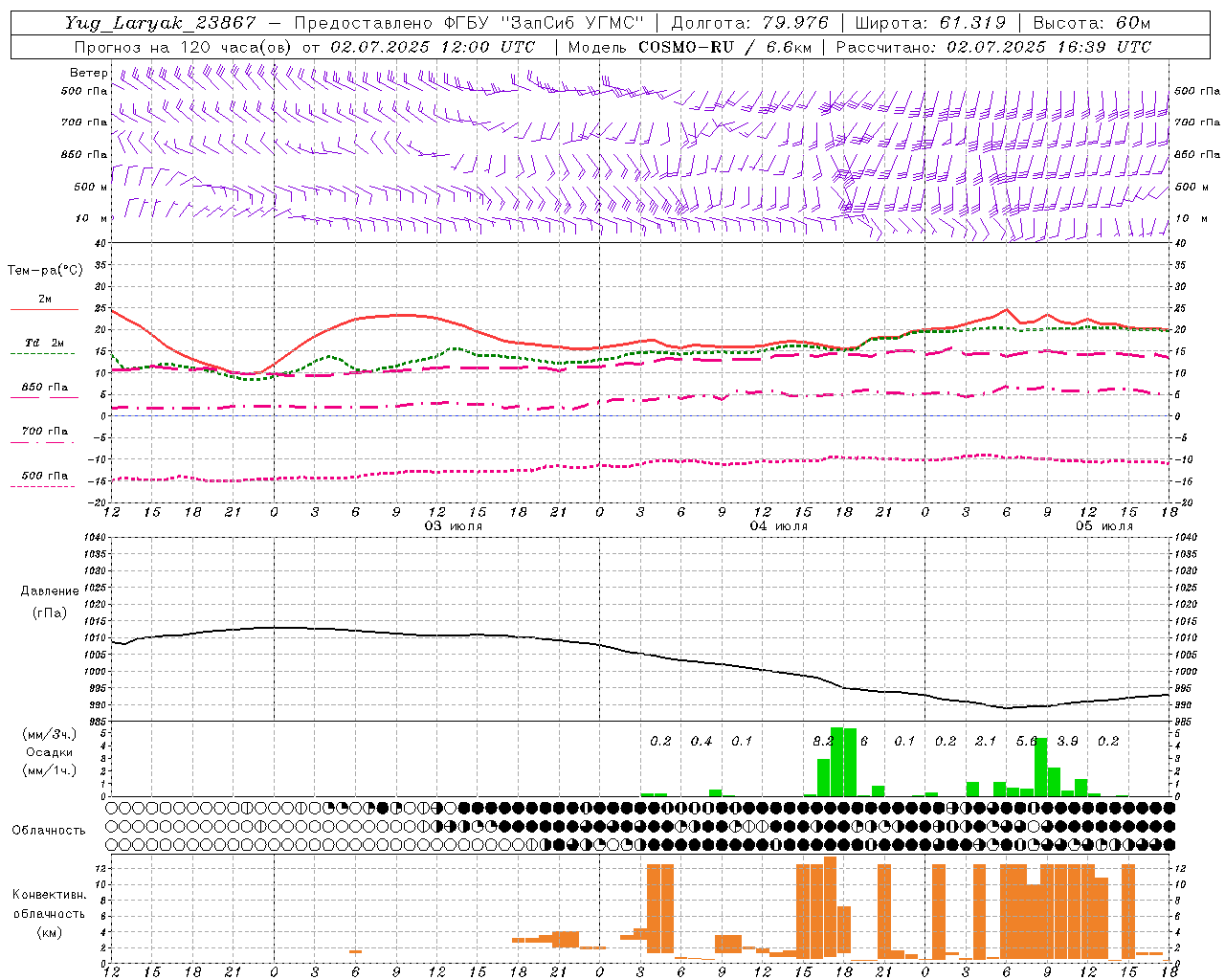The image size is (1225, 980).
Task: Click the forecast length text Прогноз на 120 часа(ов)
Action: (x=184, y=47)
